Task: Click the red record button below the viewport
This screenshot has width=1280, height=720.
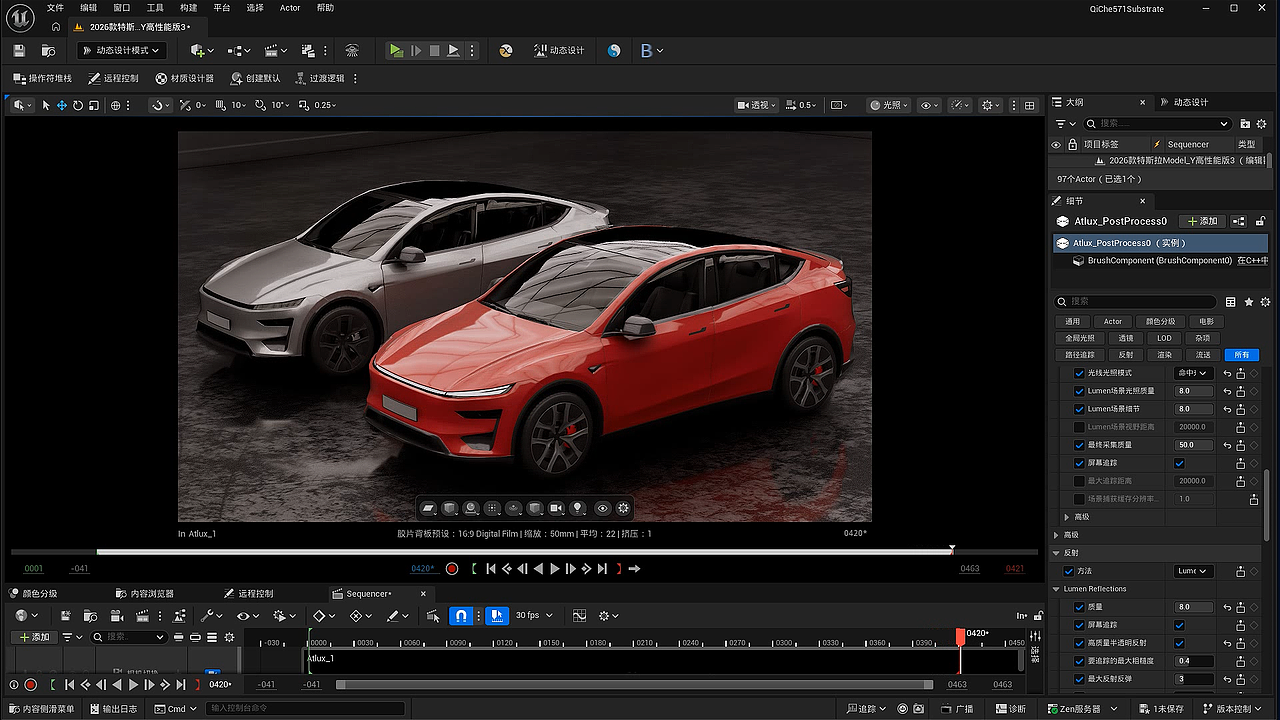Action: tap(452, 569)
